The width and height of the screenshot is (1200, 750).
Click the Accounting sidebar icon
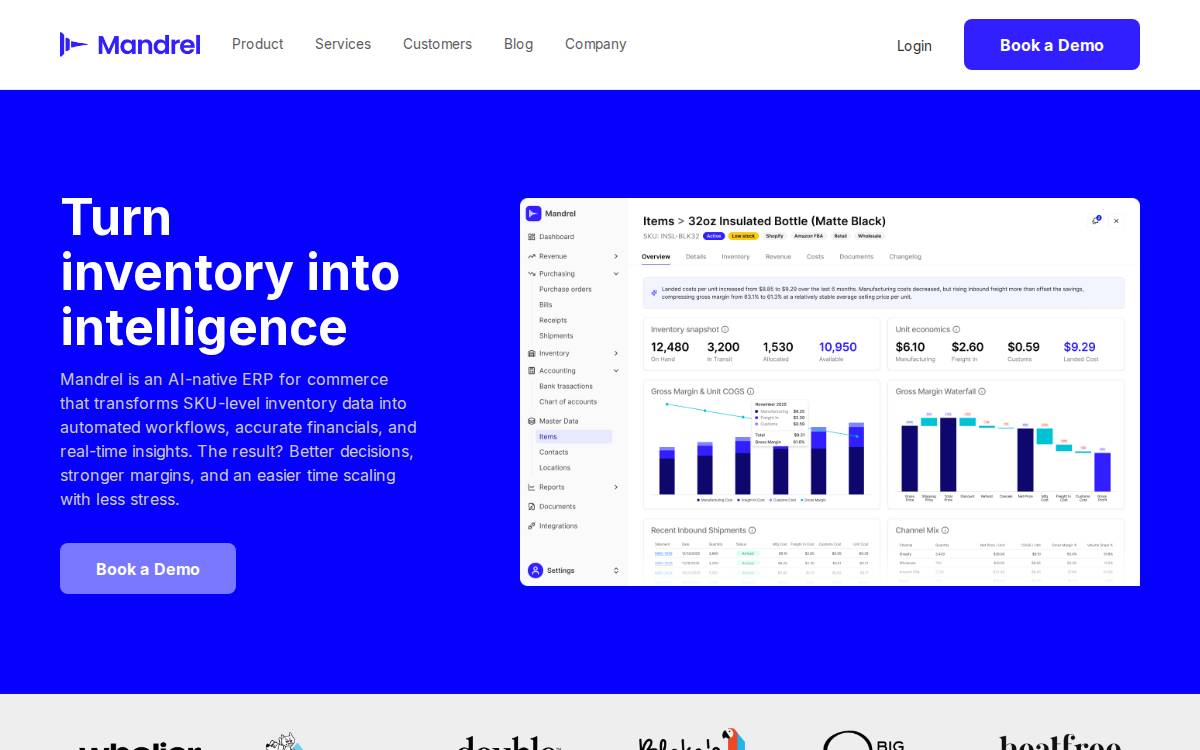(532, 370)
